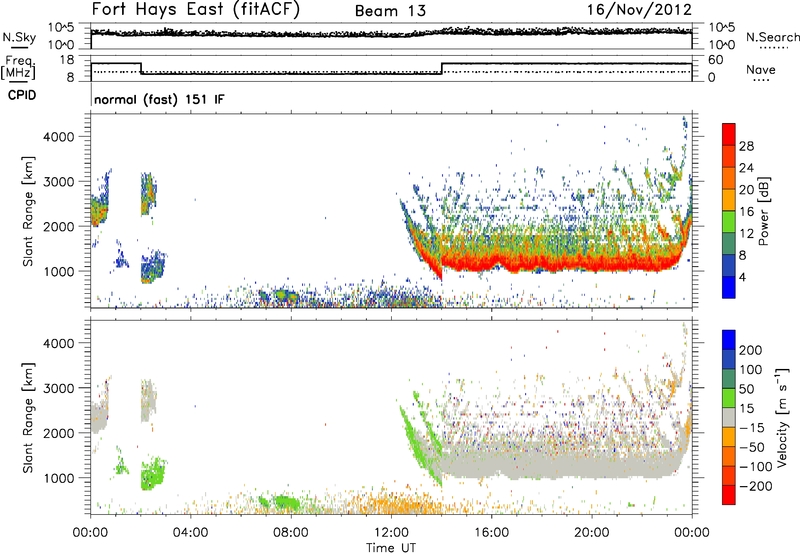Click the "24" power colorbar label

pos(746,168)
